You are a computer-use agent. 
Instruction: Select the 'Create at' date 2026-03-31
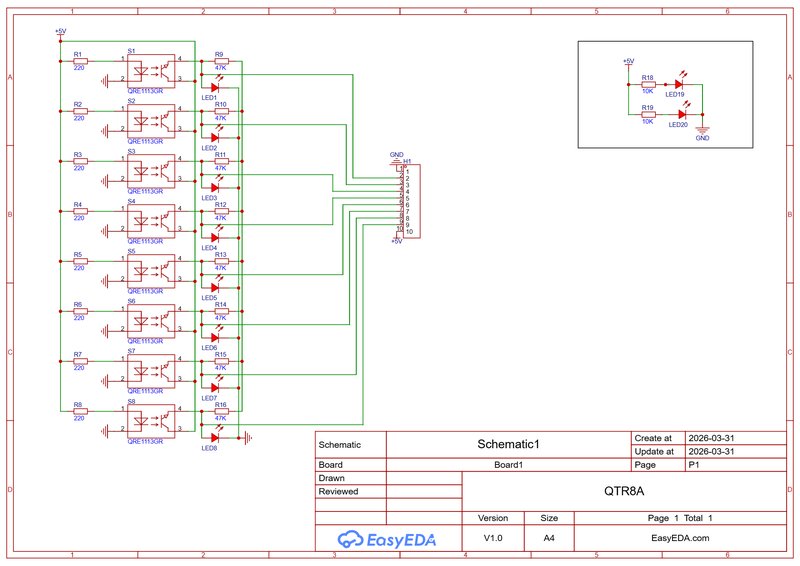tap(711, 438)
